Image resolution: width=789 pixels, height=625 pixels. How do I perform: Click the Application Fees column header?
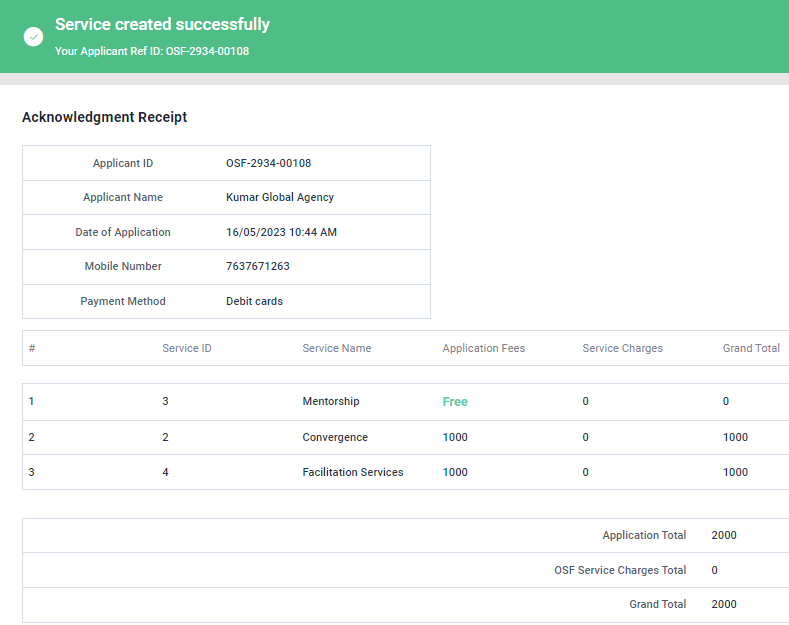tap(483, 348)
